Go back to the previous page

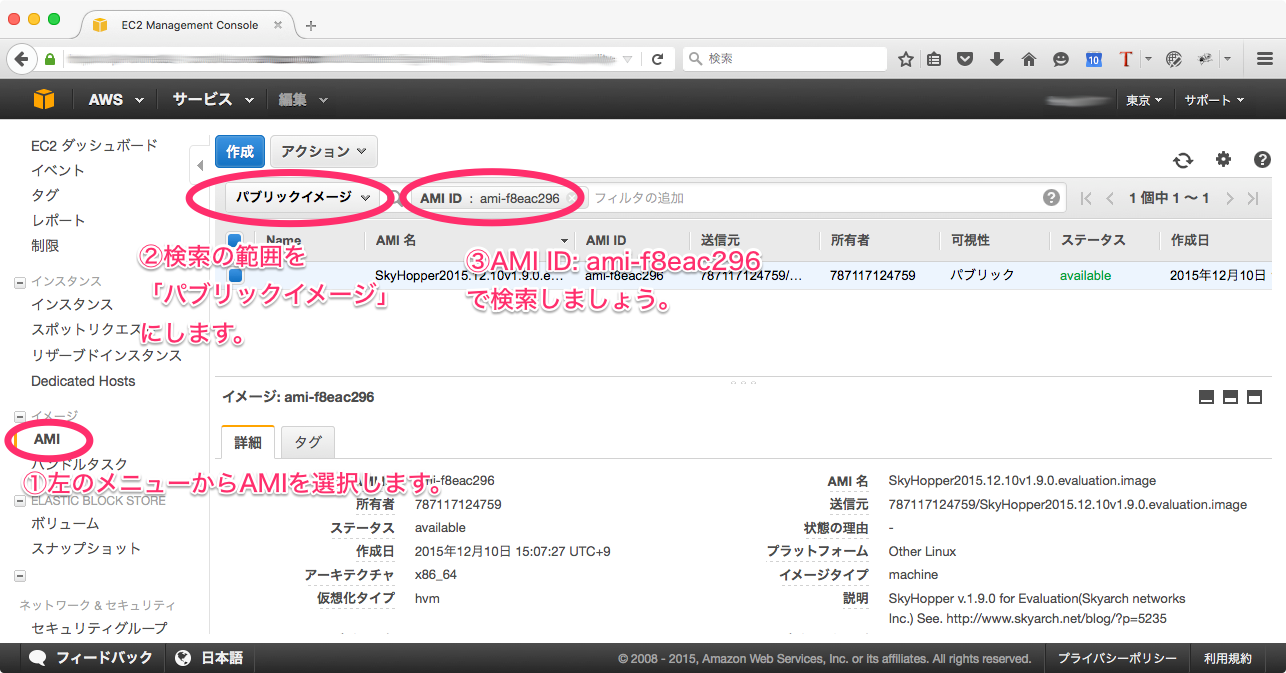[x=21, y=59]
